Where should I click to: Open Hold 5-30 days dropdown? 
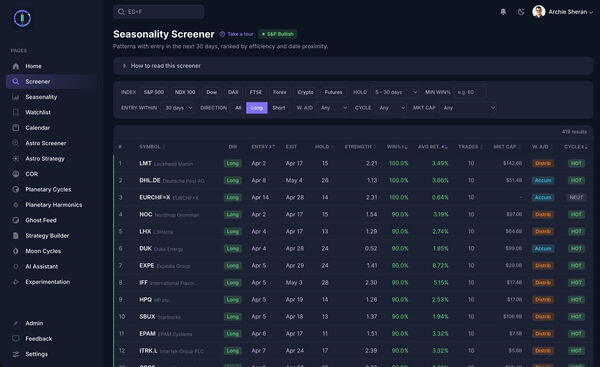(x=395, y=92)
